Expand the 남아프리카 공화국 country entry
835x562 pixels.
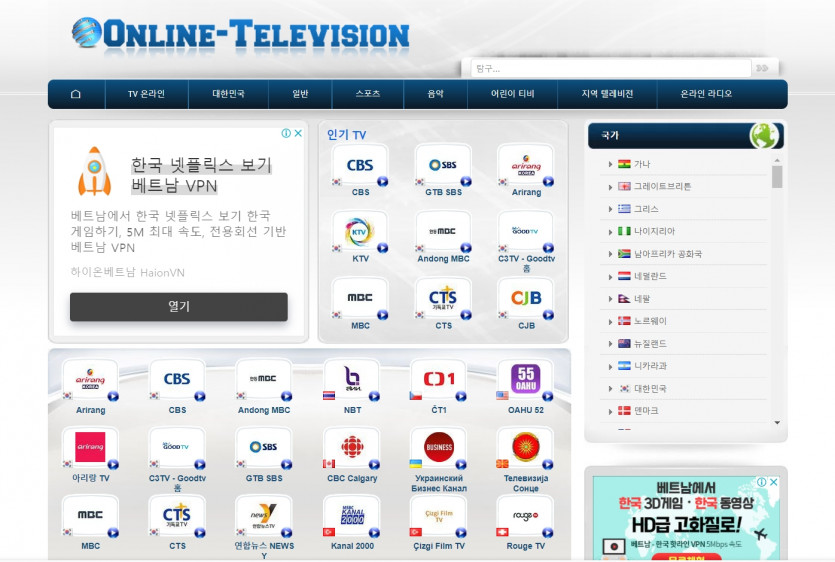point(610,254)
